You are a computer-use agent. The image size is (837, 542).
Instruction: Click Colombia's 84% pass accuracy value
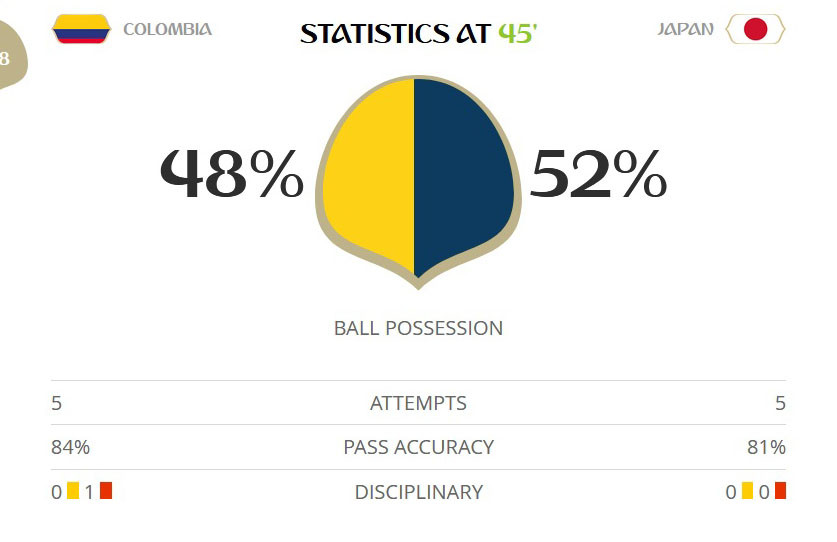[70, 447]
